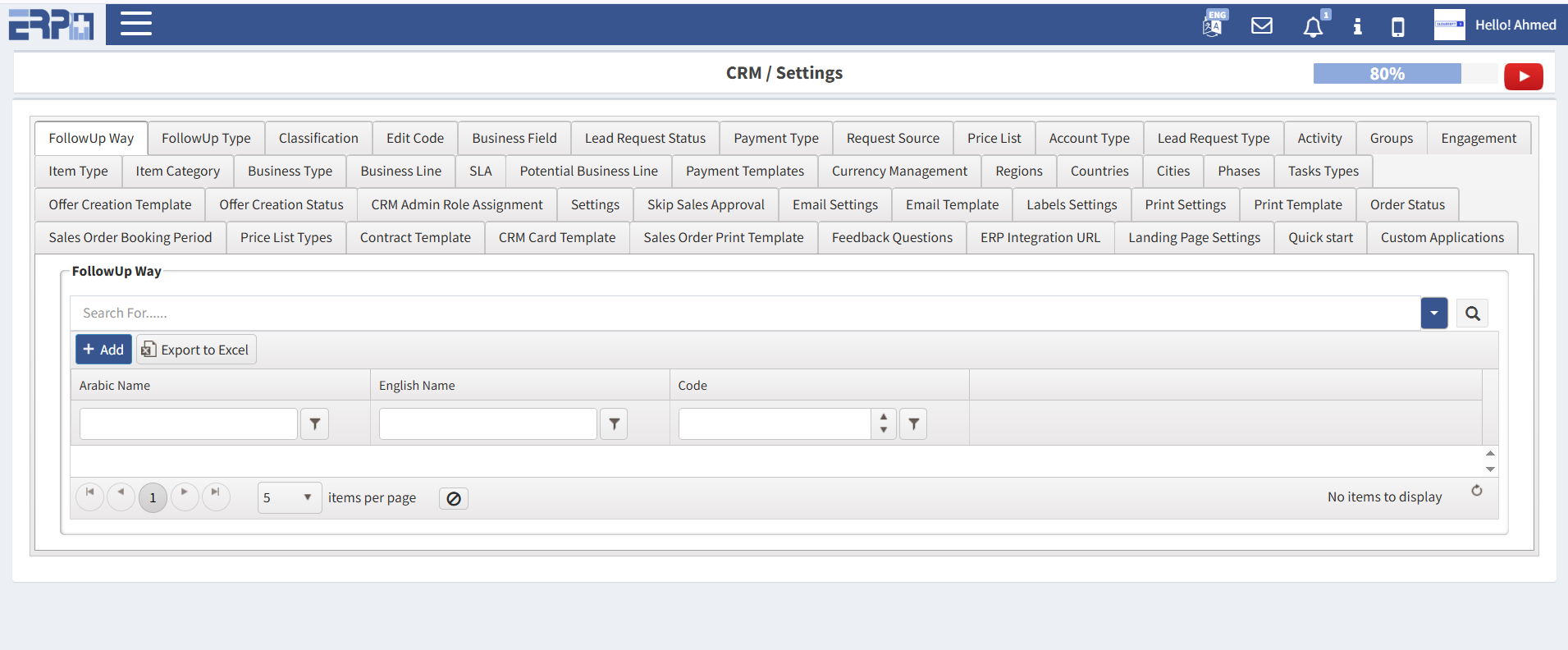
Task: Switch to the Currency Management tab
Action: tap(899, 171)
